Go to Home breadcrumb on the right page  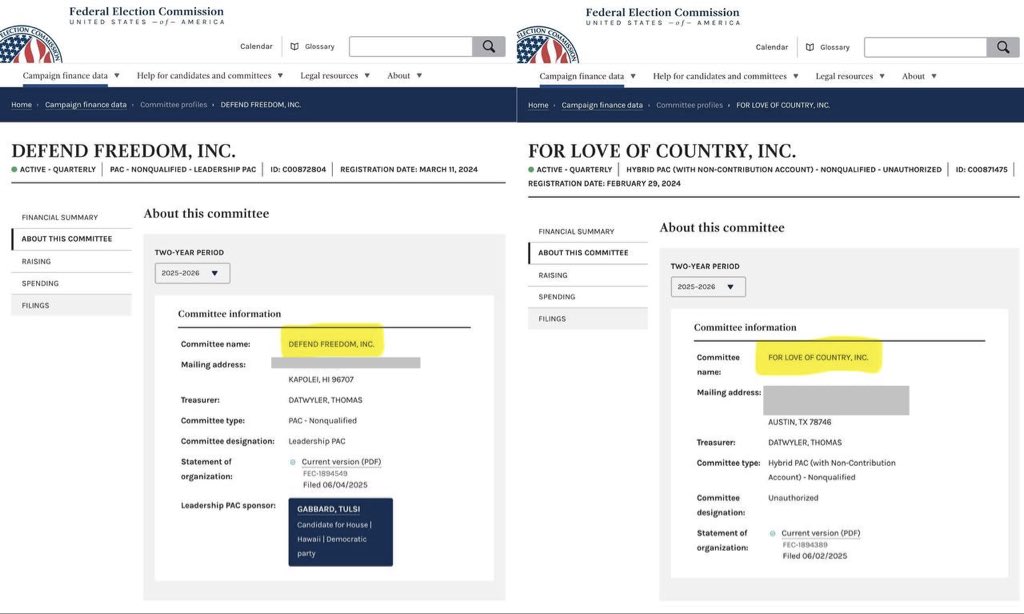click(538, 105)
